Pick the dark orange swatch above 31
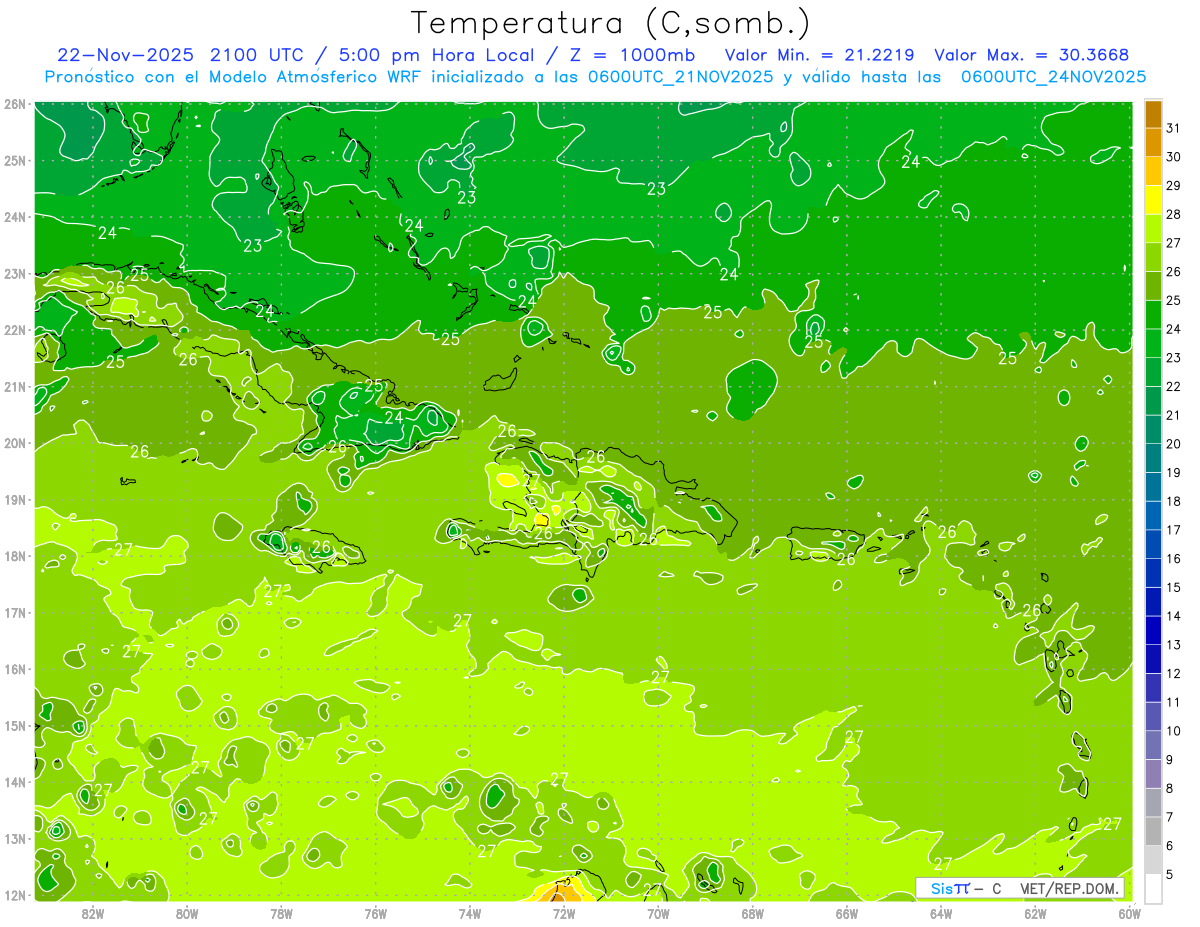This screenshot has width=1200, height=927. click(1153, 114)
